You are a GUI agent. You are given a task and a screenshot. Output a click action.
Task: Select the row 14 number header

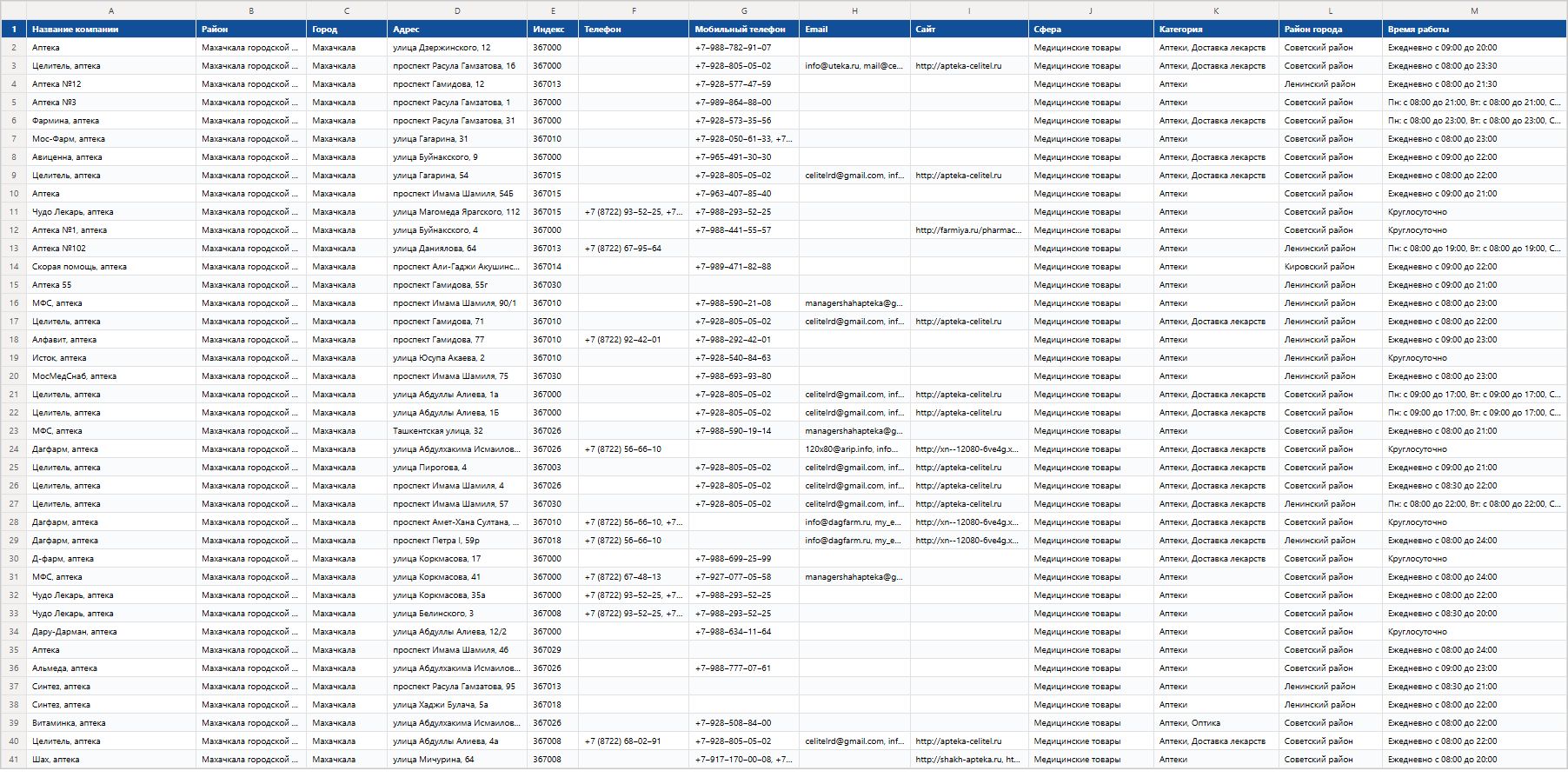tap(13, 267)
